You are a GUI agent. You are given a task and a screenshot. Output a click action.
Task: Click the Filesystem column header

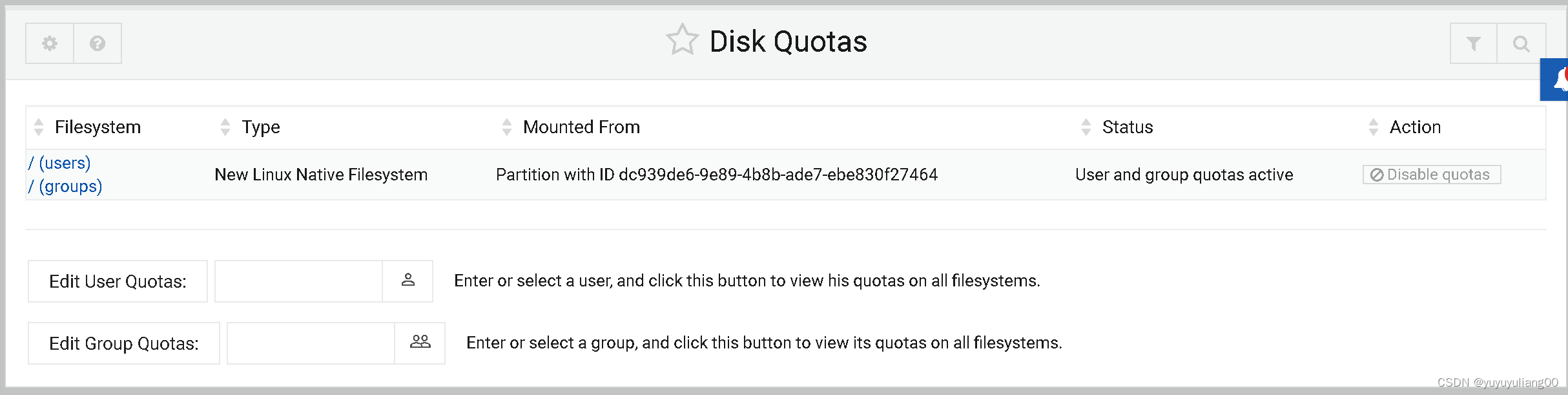click(98, 127)
